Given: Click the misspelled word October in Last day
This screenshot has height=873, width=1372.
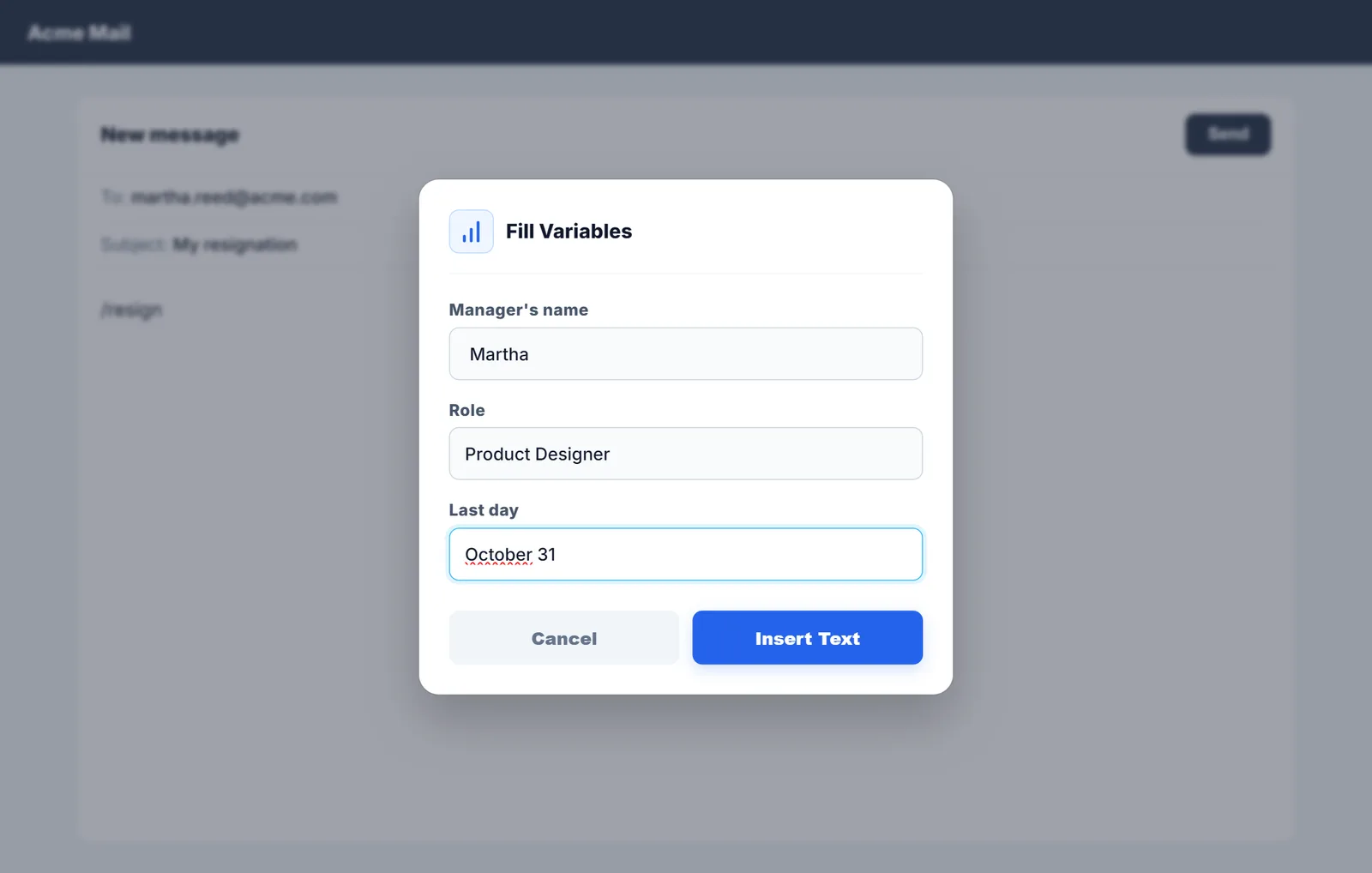Looking at the screenshot, I should click(x=498, y=555).
